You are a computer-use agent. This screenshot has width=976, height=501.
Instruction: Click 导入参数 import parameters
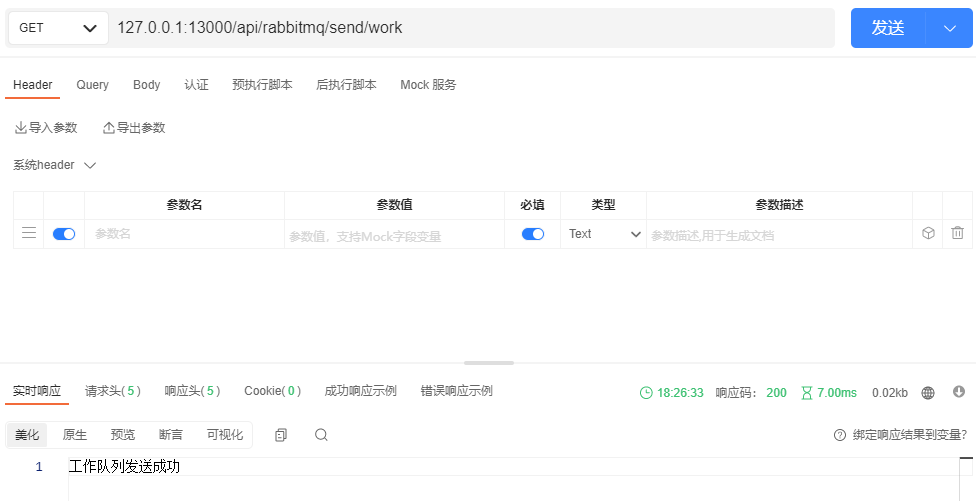(46, 128)
